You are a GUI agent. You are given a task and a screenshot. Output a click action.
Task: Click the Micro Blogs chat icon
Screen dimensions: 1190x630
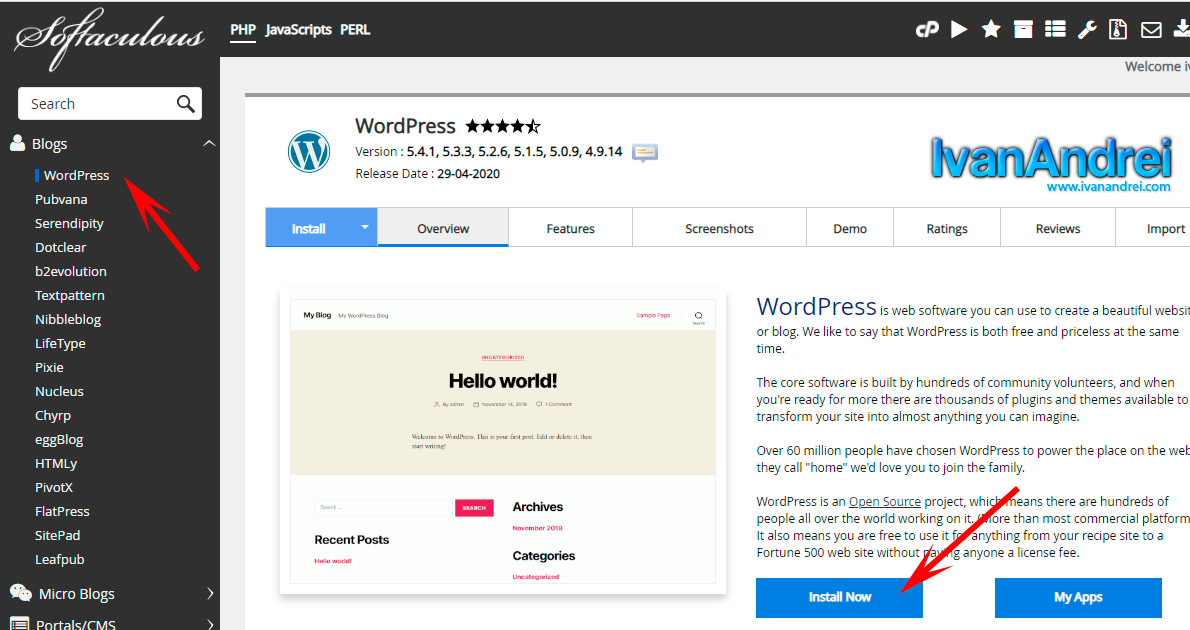pos(20,593)
